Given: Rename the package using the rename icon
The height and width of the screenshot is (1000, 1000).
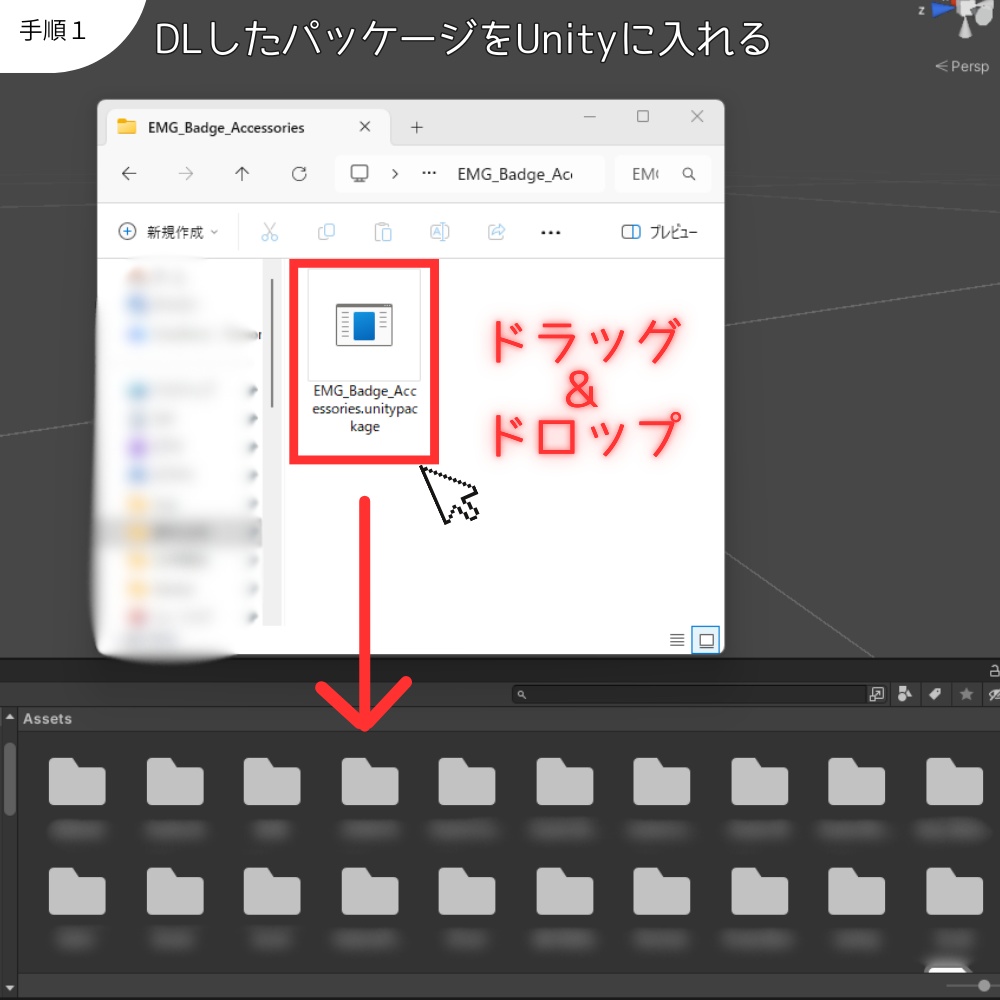Looking at the screenshot, I should (x=440, y=231).
